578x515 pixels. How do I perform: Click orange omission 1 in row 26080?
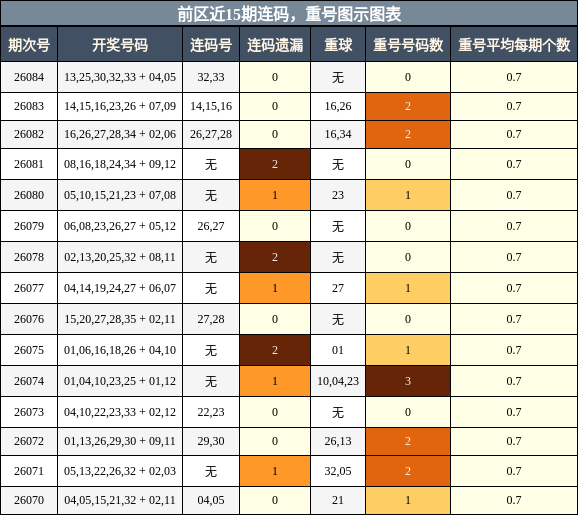click(x=275, y=195)
